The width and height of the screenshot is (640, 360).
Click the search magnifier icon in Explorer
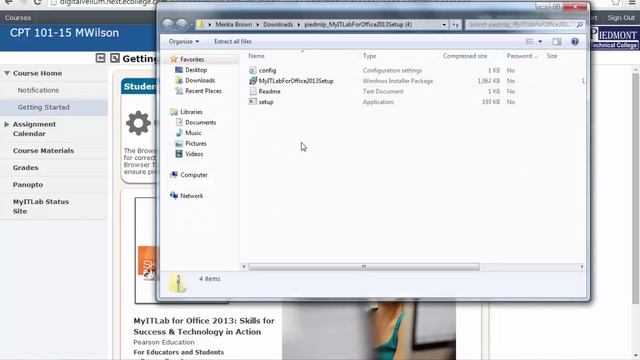pos(580,25)
